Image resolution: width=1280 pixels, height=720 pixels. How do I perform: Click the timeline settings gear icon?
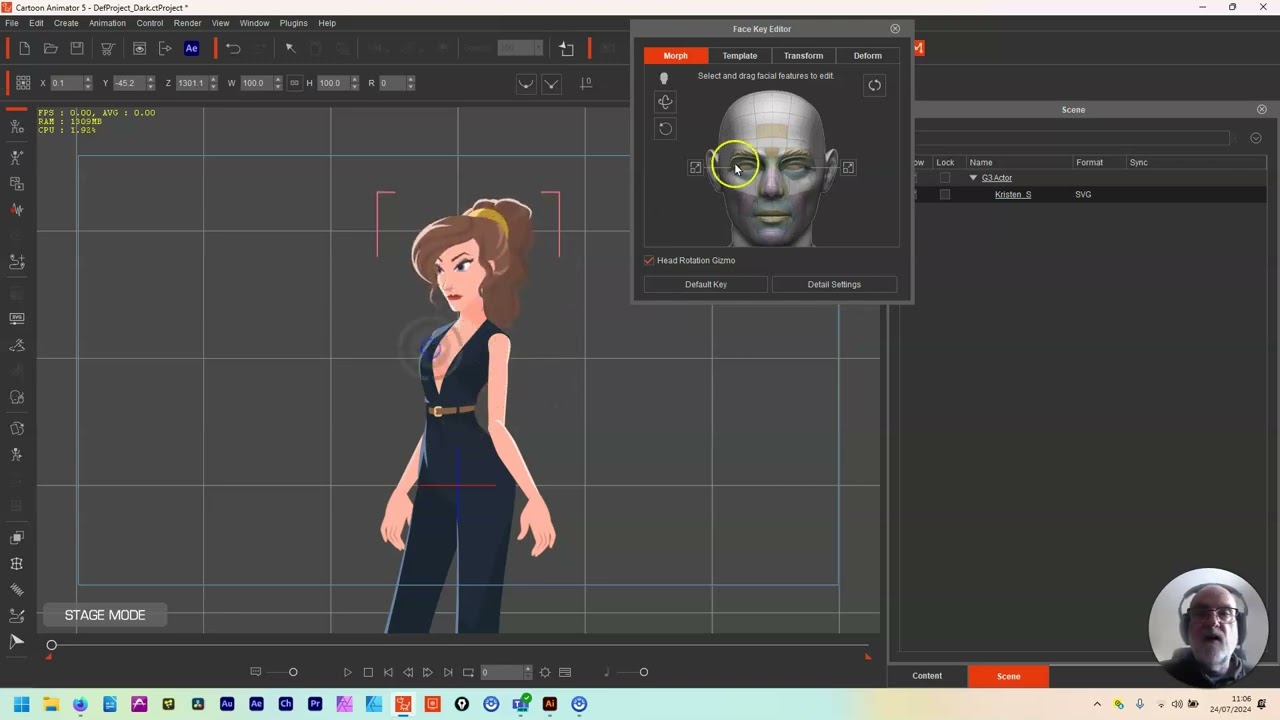[x=545, y=672]
